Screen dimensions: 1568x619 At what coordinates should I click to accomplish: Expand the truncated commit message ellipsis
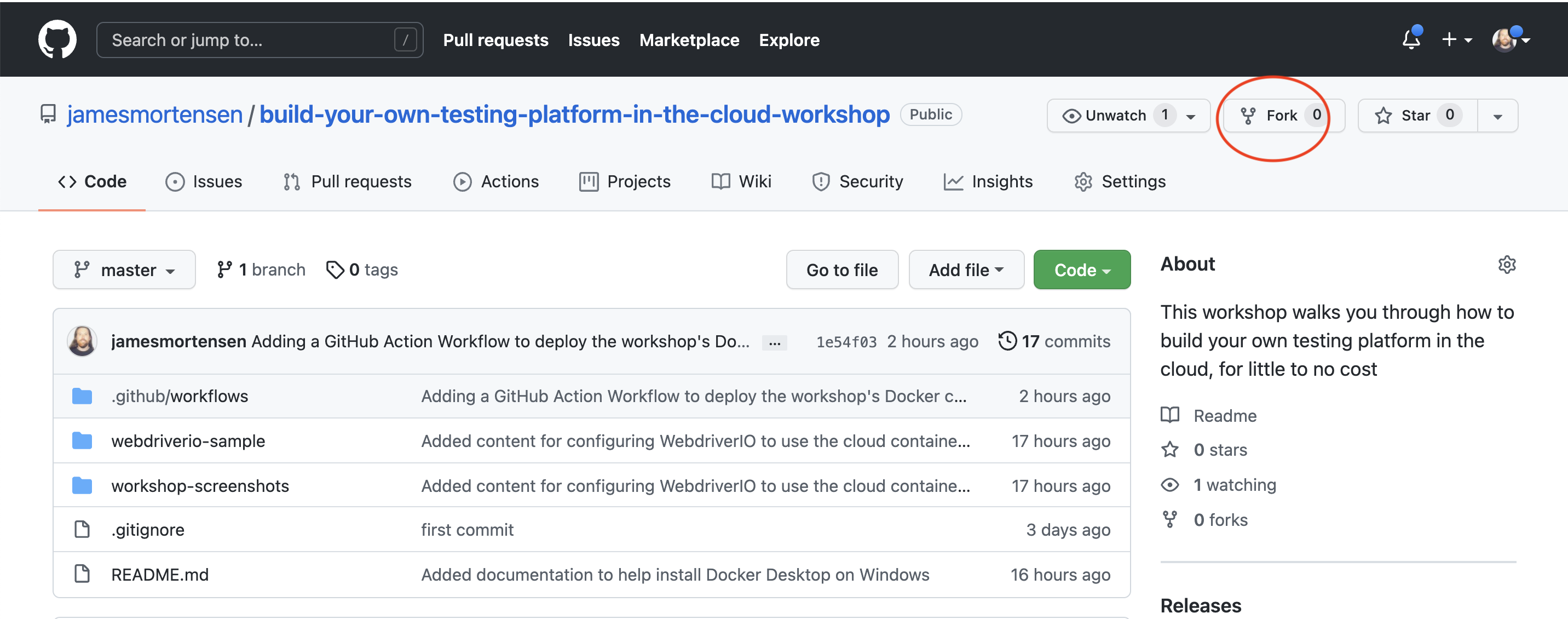[x=774, y=343]
